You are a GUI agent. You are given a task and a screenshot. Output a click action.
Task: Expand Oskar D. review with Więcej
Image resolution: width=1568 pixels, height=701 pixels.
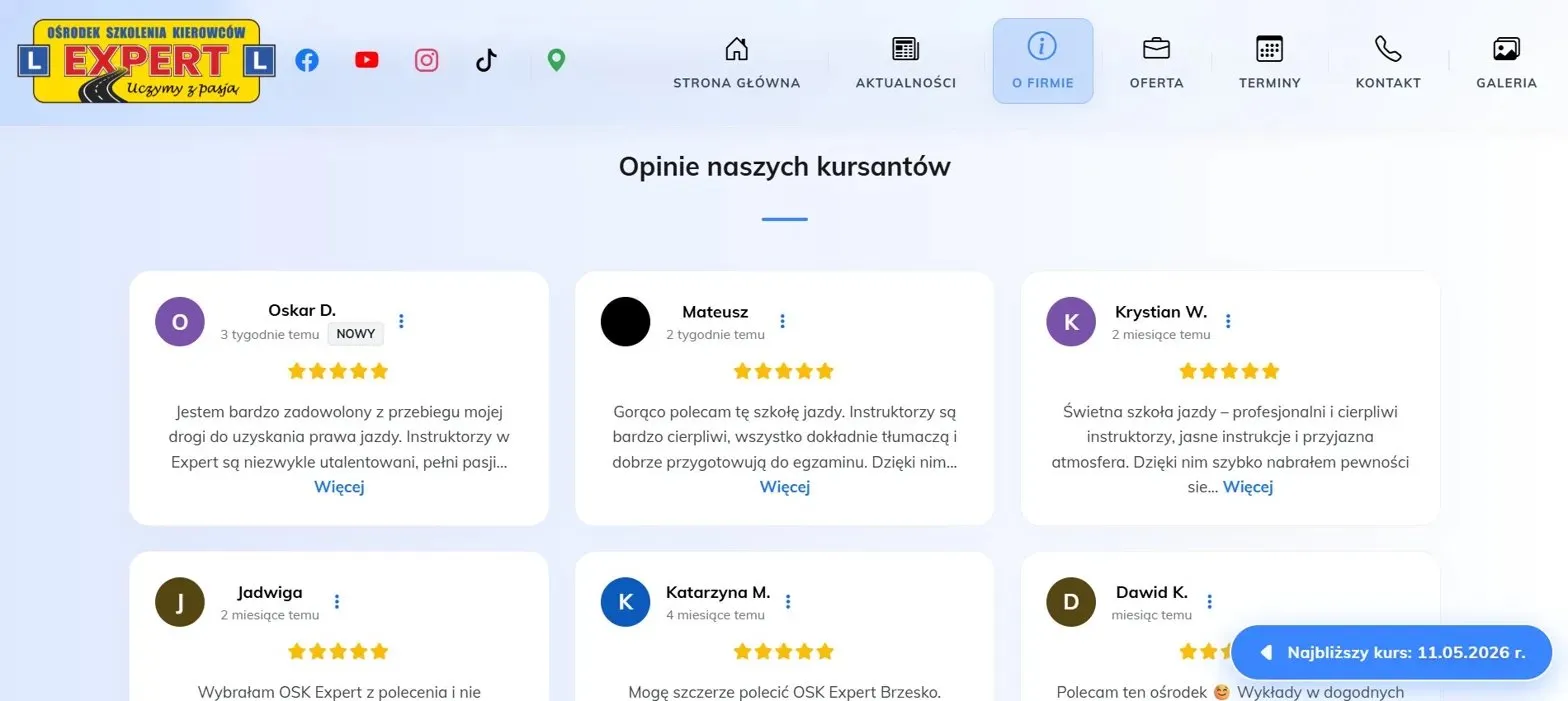click(339, 487)
